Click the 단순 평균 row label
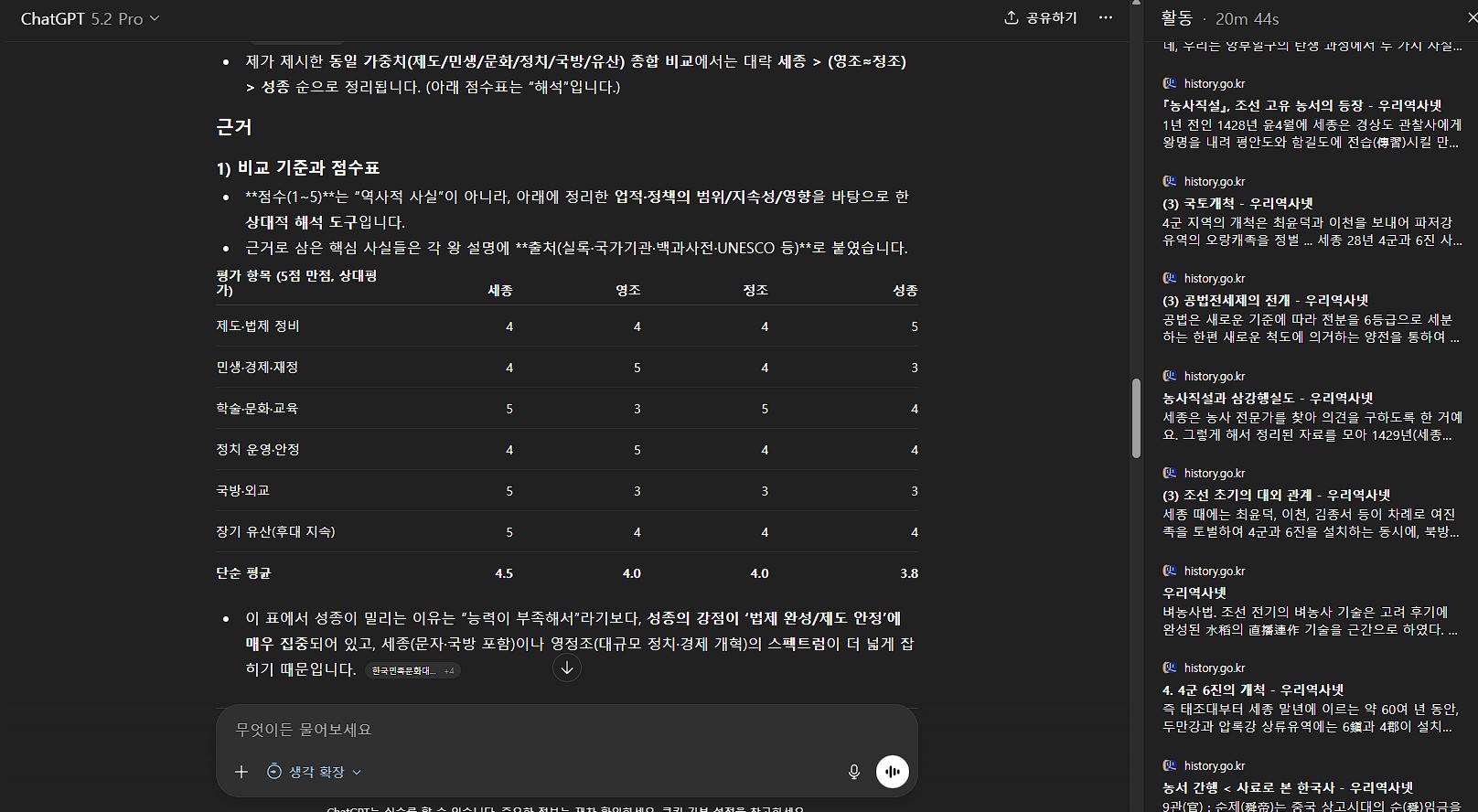 [243, 573]
